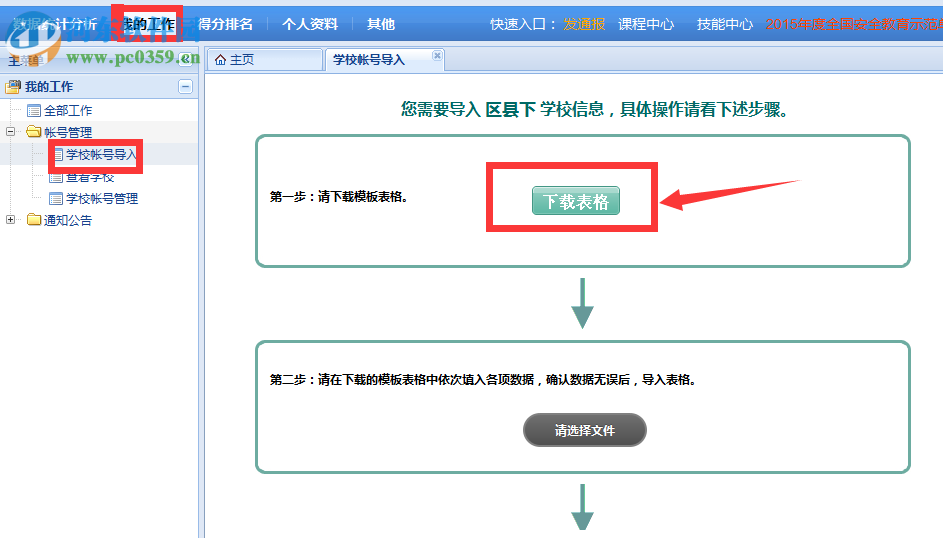Click the 第二步 instruction text
Screen dimensions: 943x538
click(482, 379)
